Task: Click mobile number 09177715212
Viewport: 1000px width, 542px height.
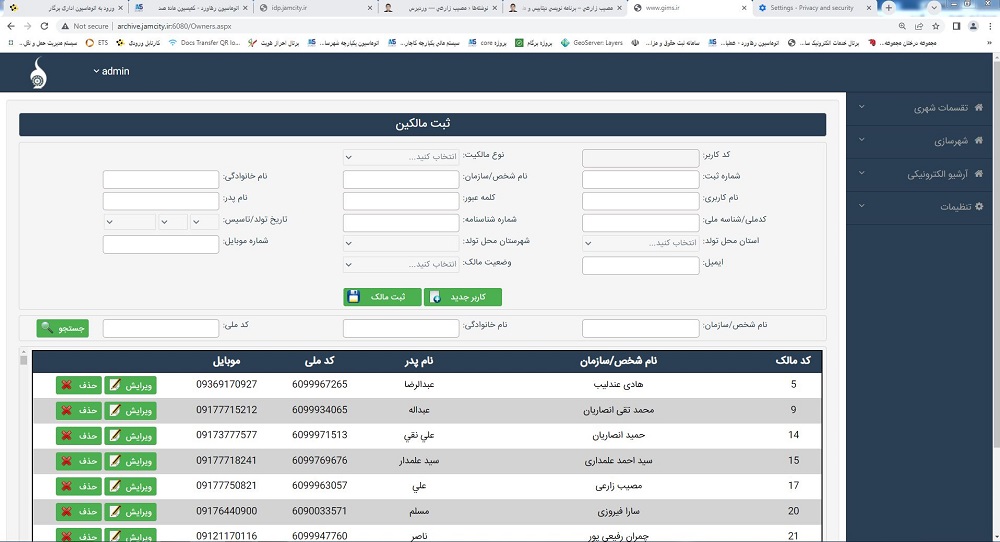Action: point(226,410)
